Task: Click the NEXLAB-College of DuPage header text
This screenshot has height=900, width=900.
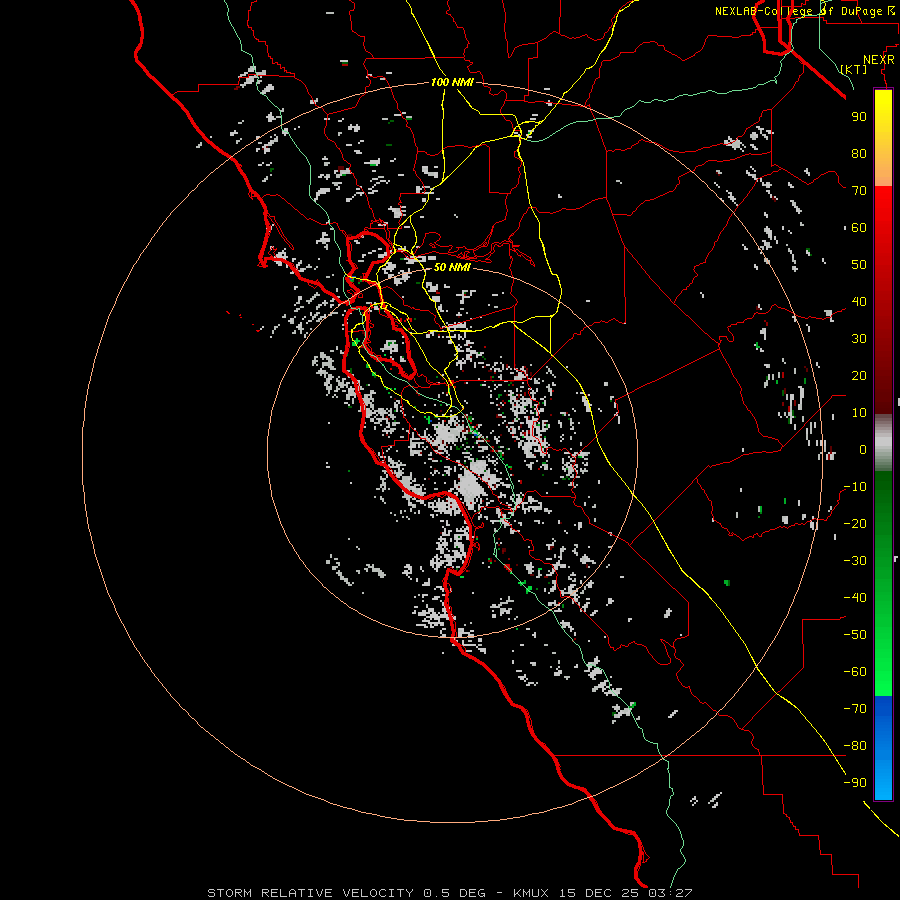Action: click(806, 11)
